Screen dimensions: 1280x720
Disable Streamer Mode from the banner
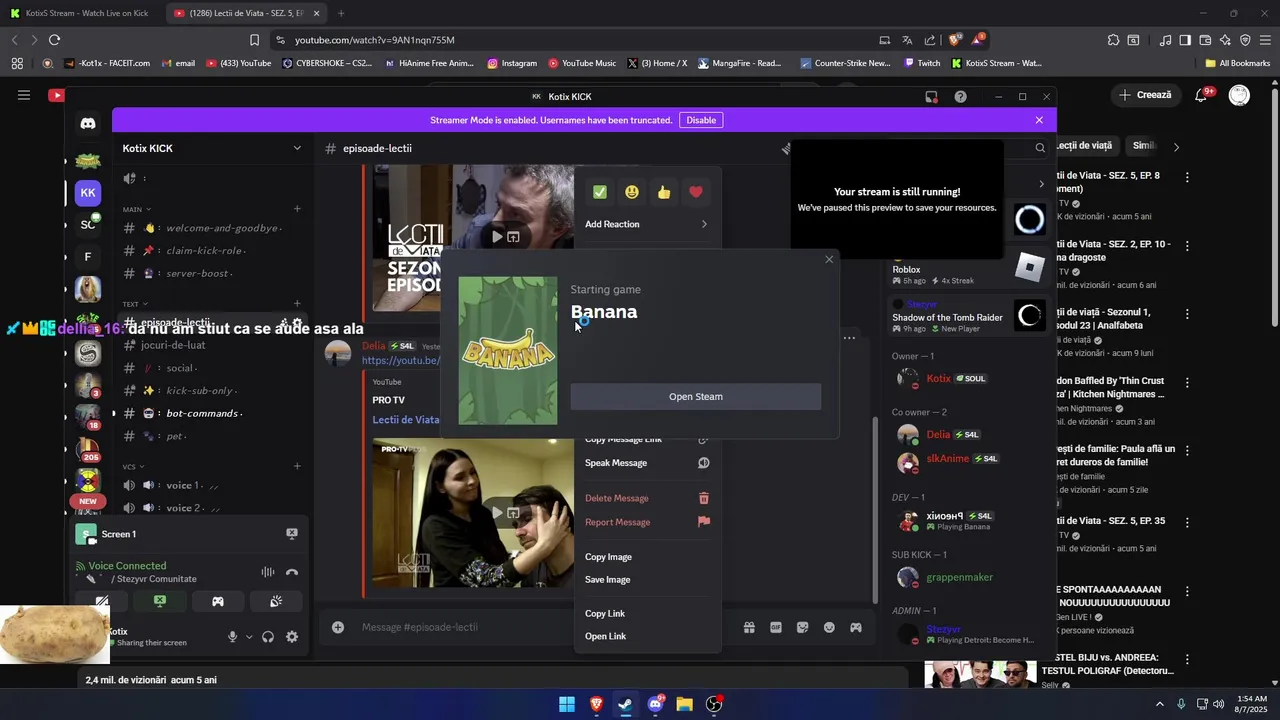point(701,120)
